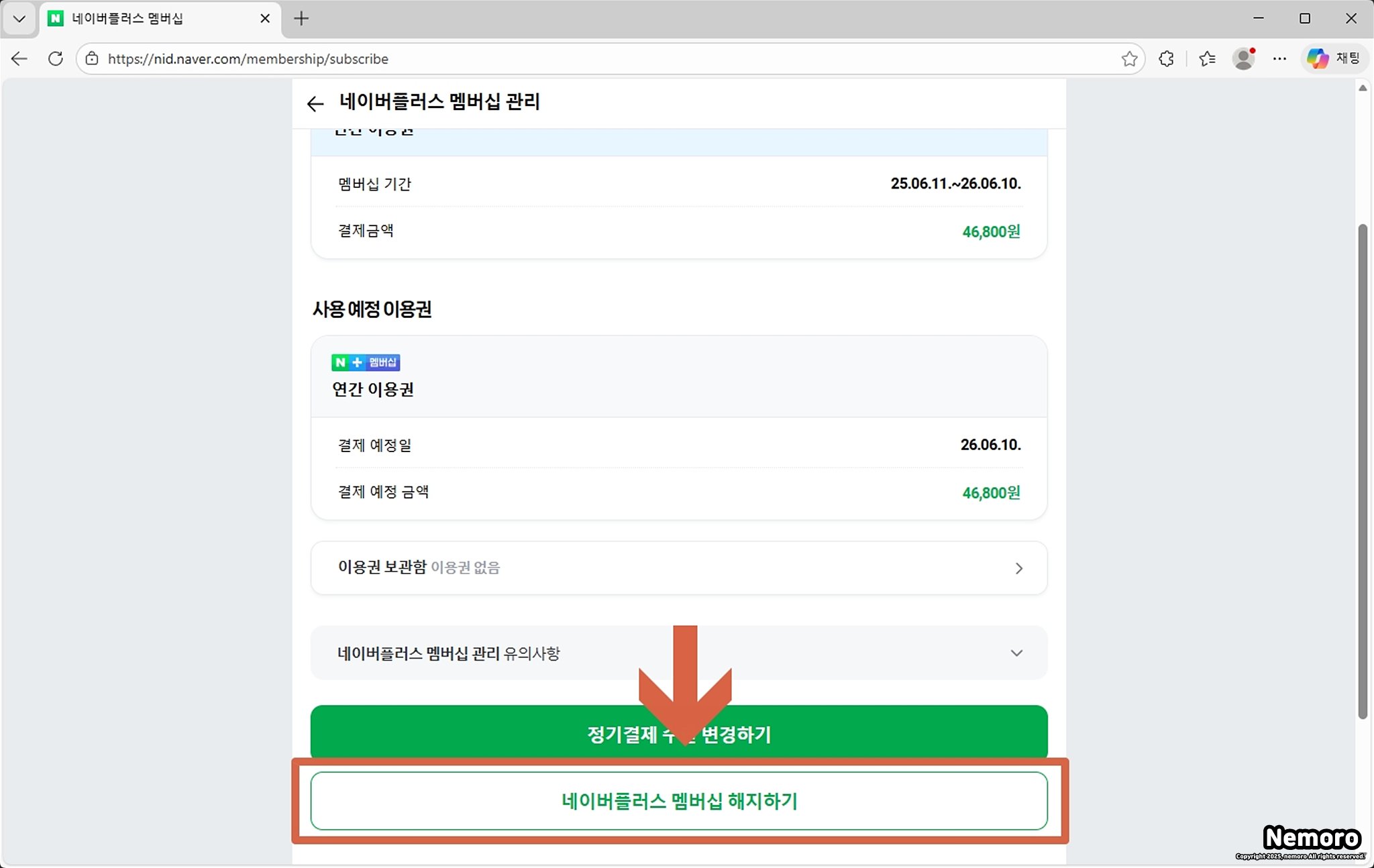The height and width of the screenshot is (868, 1374).
Task: Close the 네이버플러스 멤버십 tab
Action: 265,19
